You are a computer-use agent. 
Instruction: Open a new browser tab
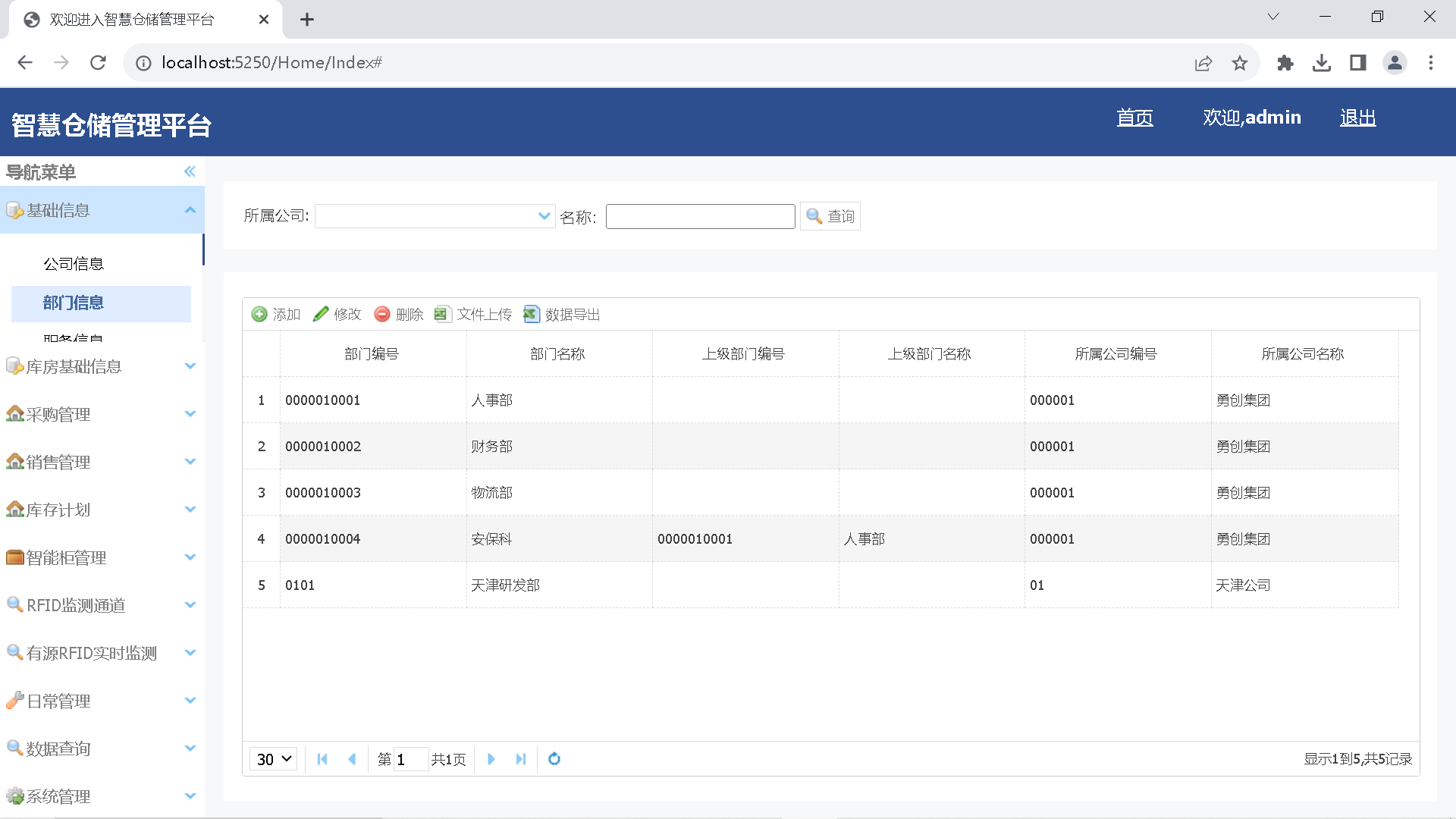click(x=307, y=20)
